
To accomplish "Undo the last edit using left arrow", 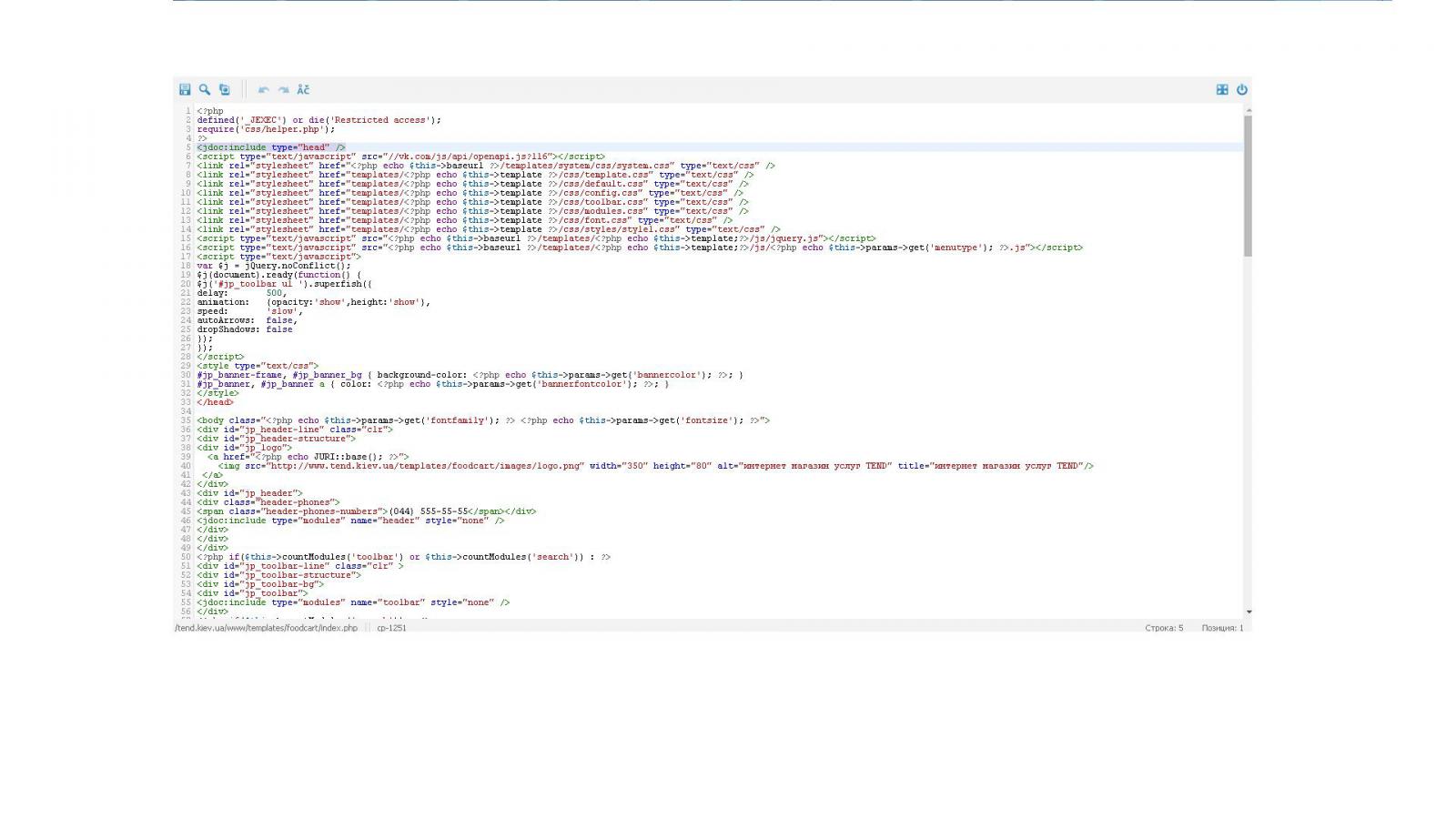I will tap(264, 89).
